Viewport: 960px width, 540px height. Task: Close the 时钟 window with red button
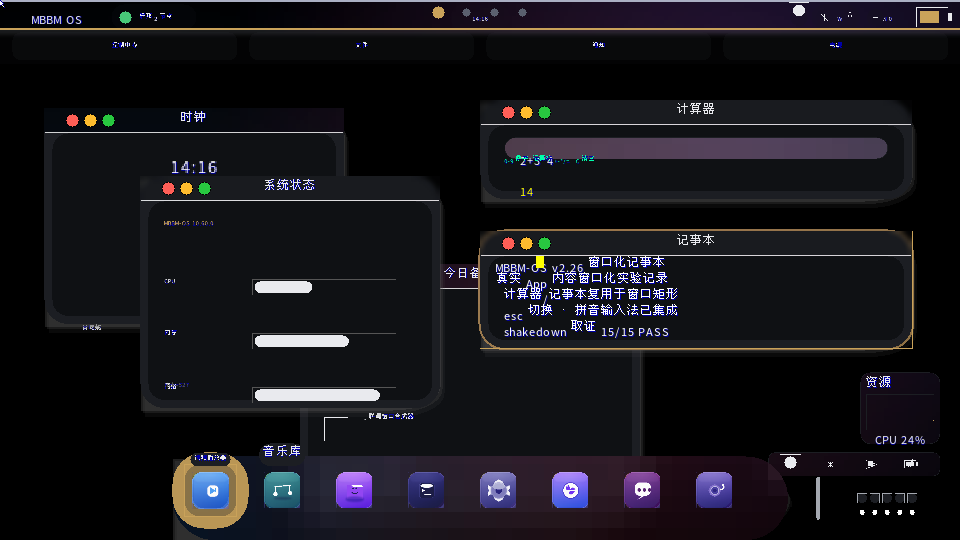pos(72,121)
